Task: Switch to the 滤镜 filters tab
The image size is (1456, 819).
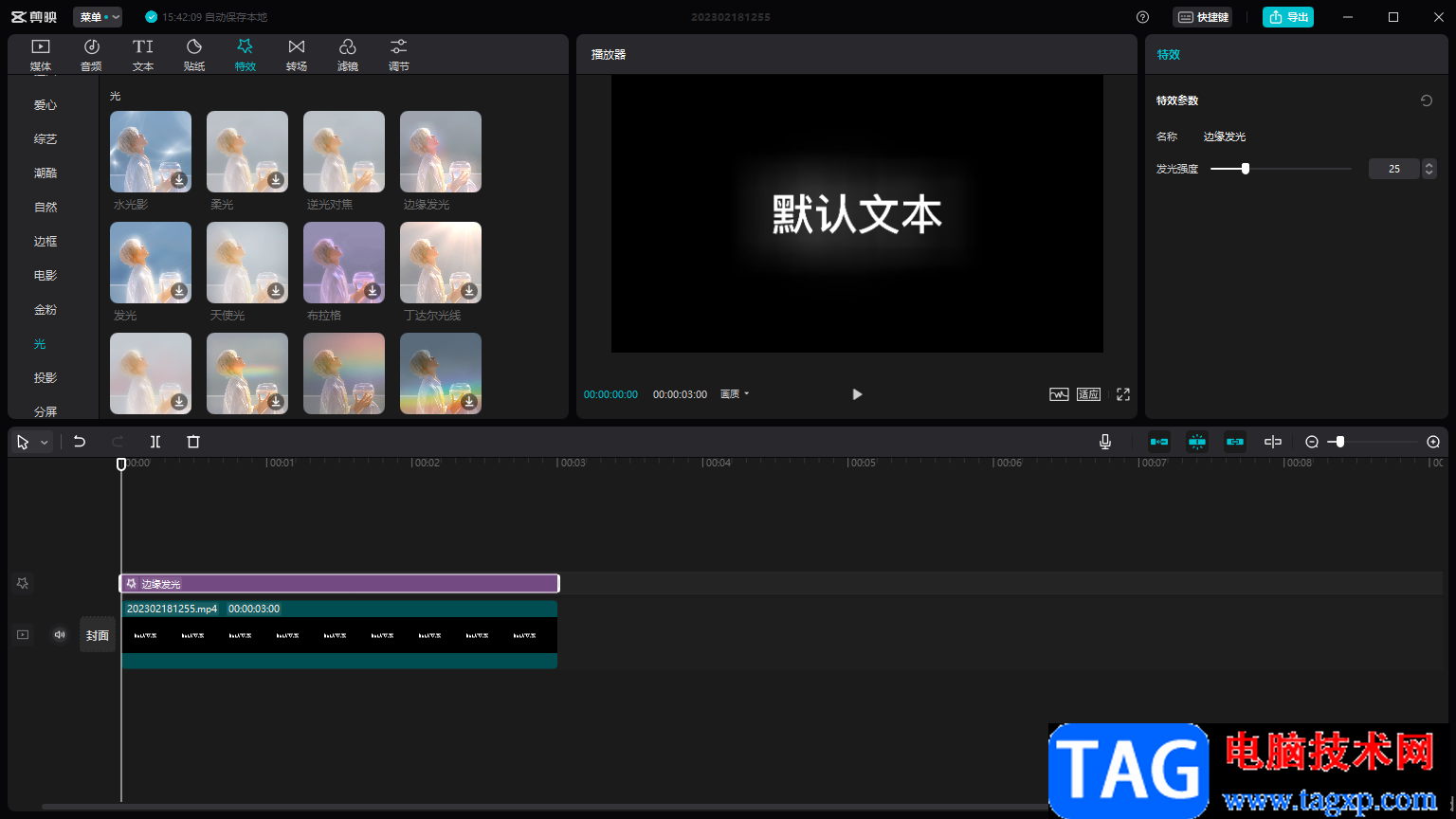Action: [x=348, y=55]
